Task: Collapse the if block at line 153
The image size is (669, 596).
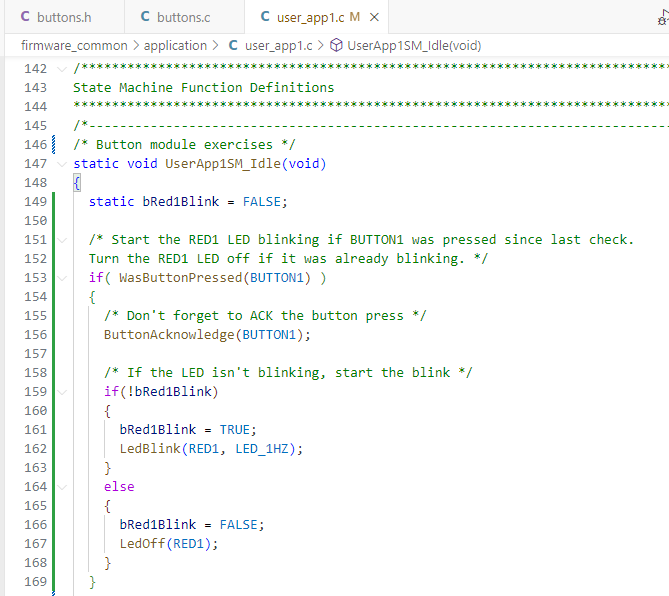Action: (62, 278)
